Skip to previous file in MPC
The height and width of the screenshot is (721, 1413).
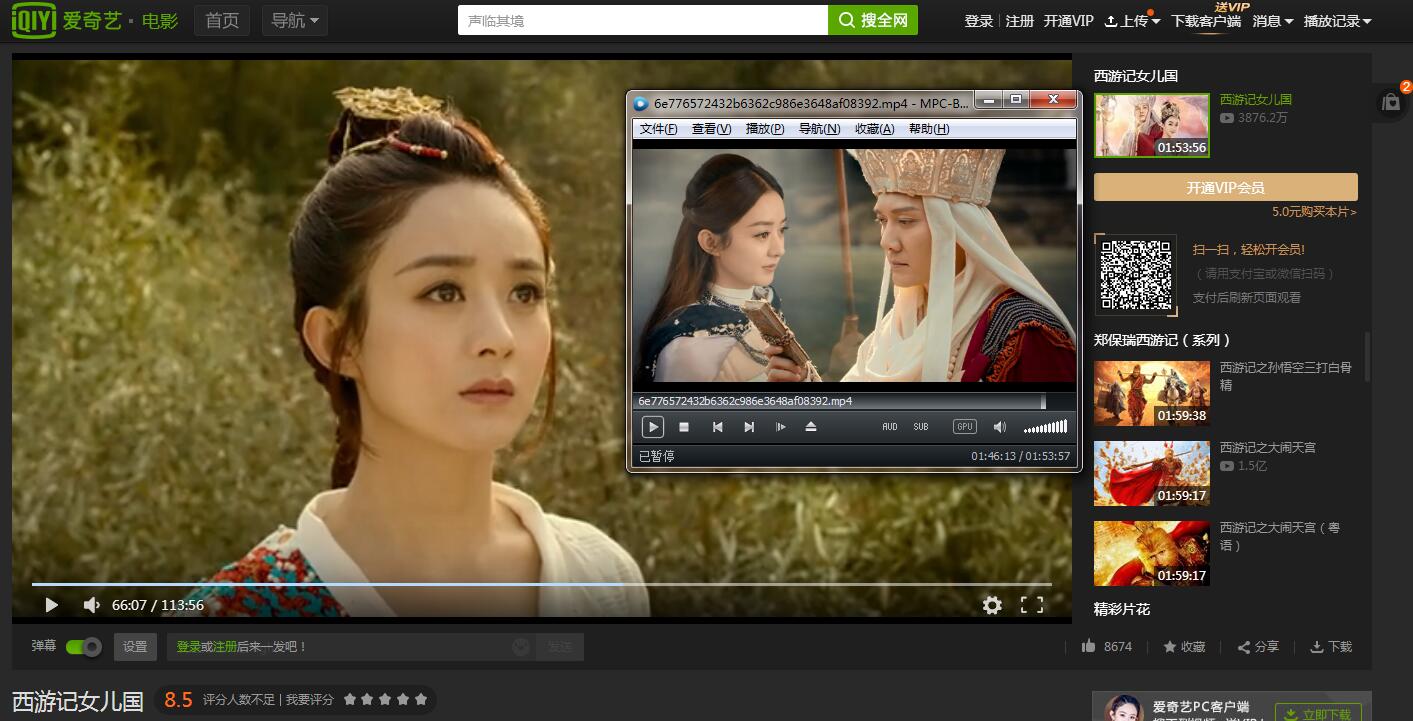tap(717, 427)
